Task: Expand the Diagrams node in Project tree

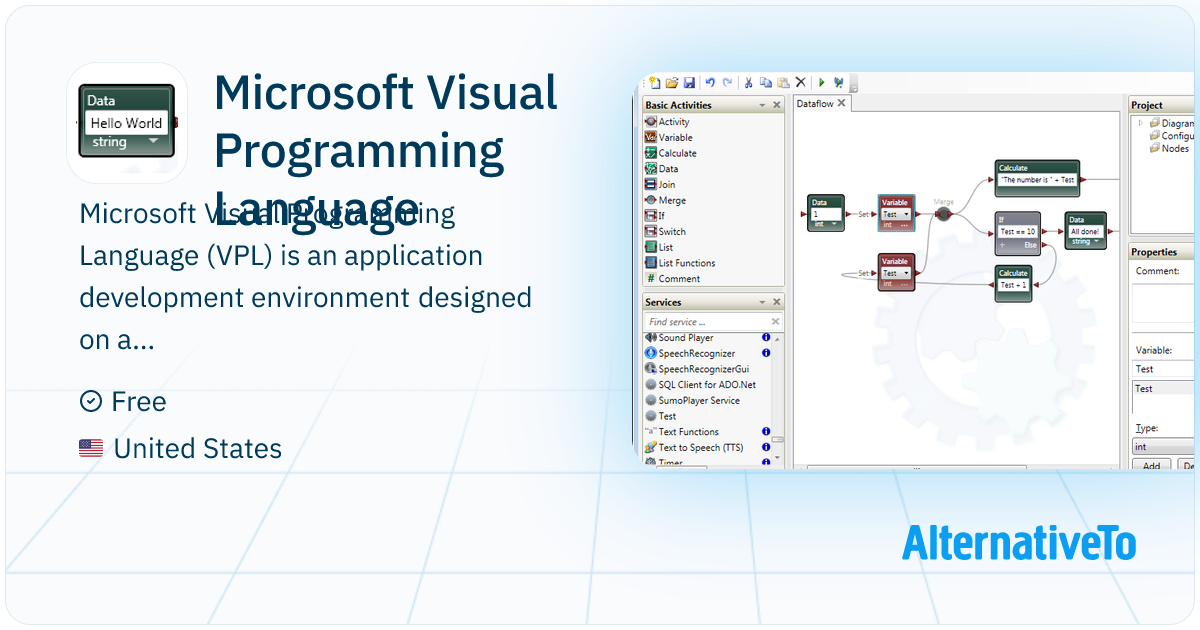Action: pyautogui.click(x=1141, y=124)
